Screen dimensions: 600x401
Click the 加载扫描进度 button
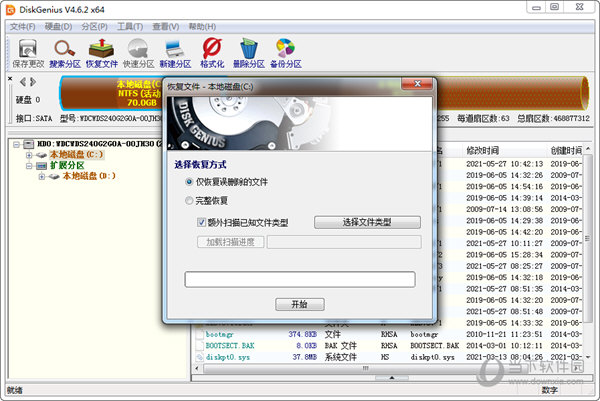click(230, 242)
